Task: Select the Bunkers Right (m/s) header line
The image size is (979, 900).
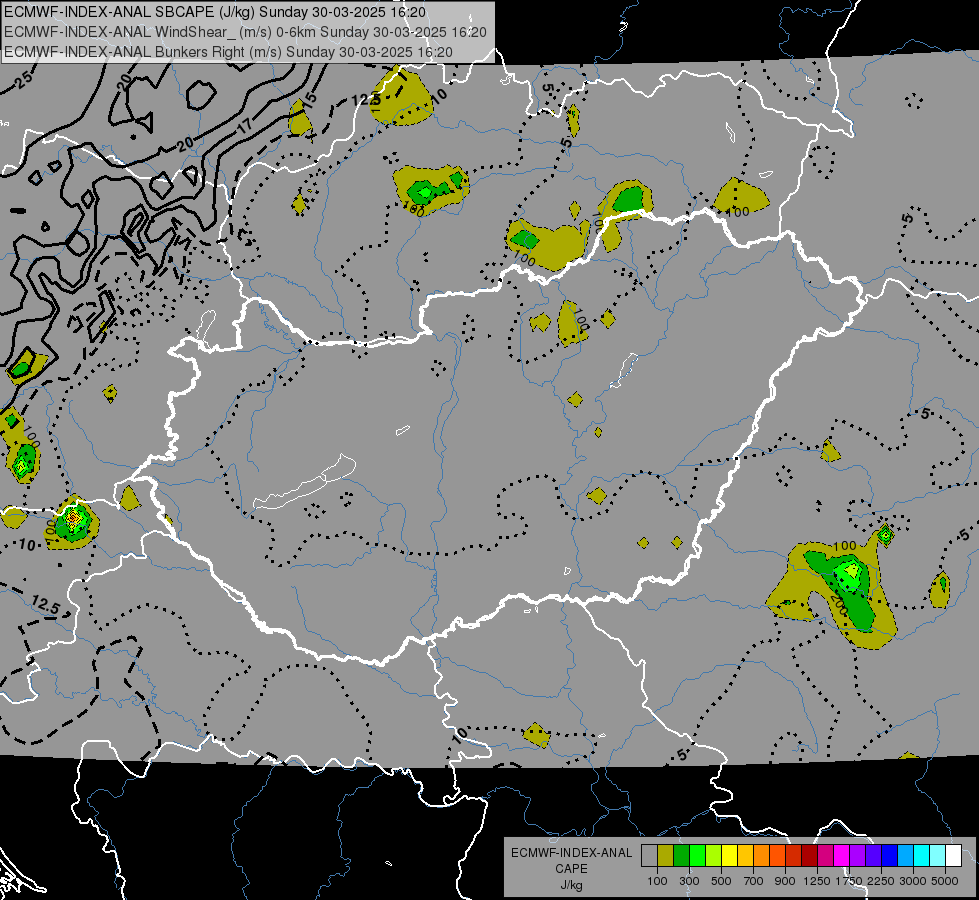Action: [228, 52]
